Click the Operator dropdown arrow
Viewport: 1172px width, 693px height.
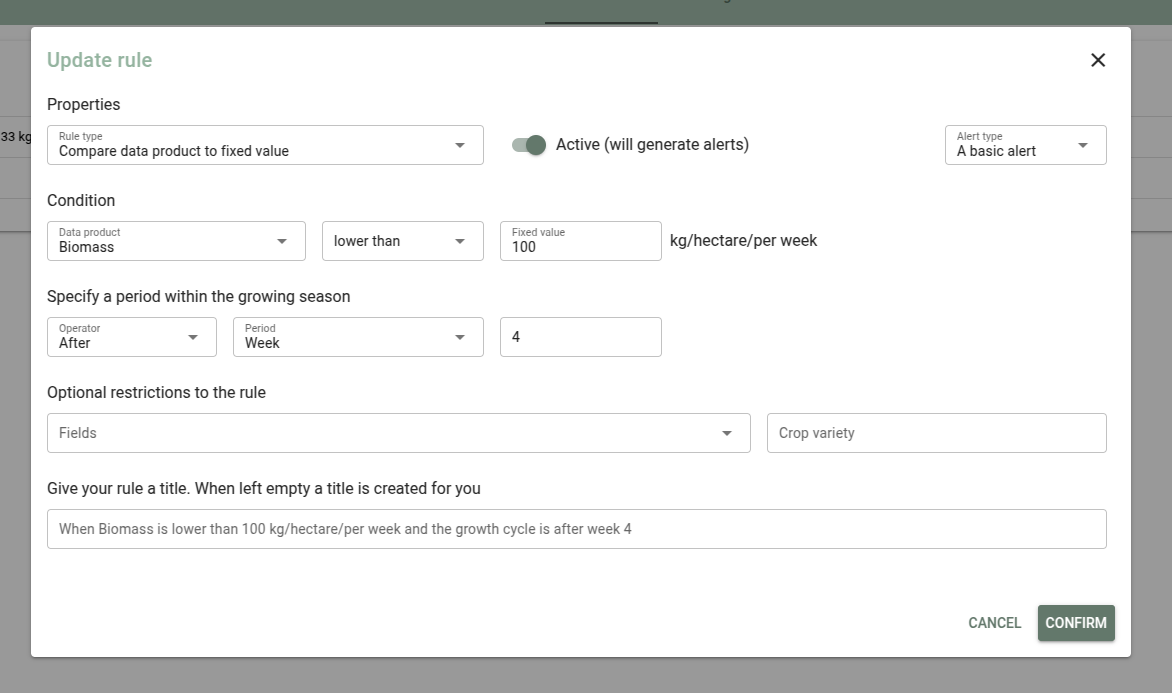point(193,337)
